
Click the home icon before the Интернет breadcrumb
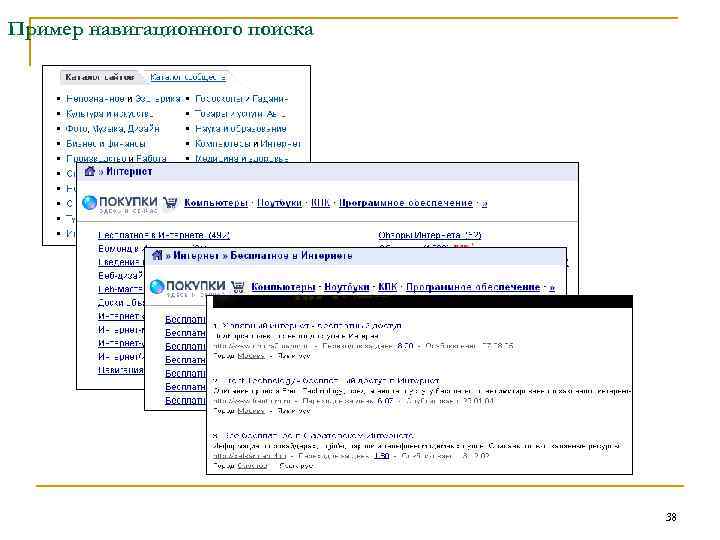tap(90, 171)
